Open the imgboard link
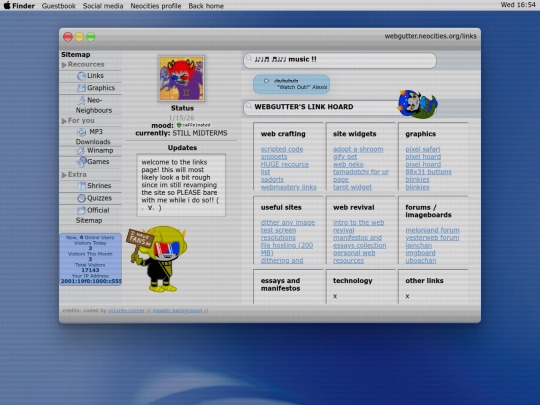 (420, 253)
